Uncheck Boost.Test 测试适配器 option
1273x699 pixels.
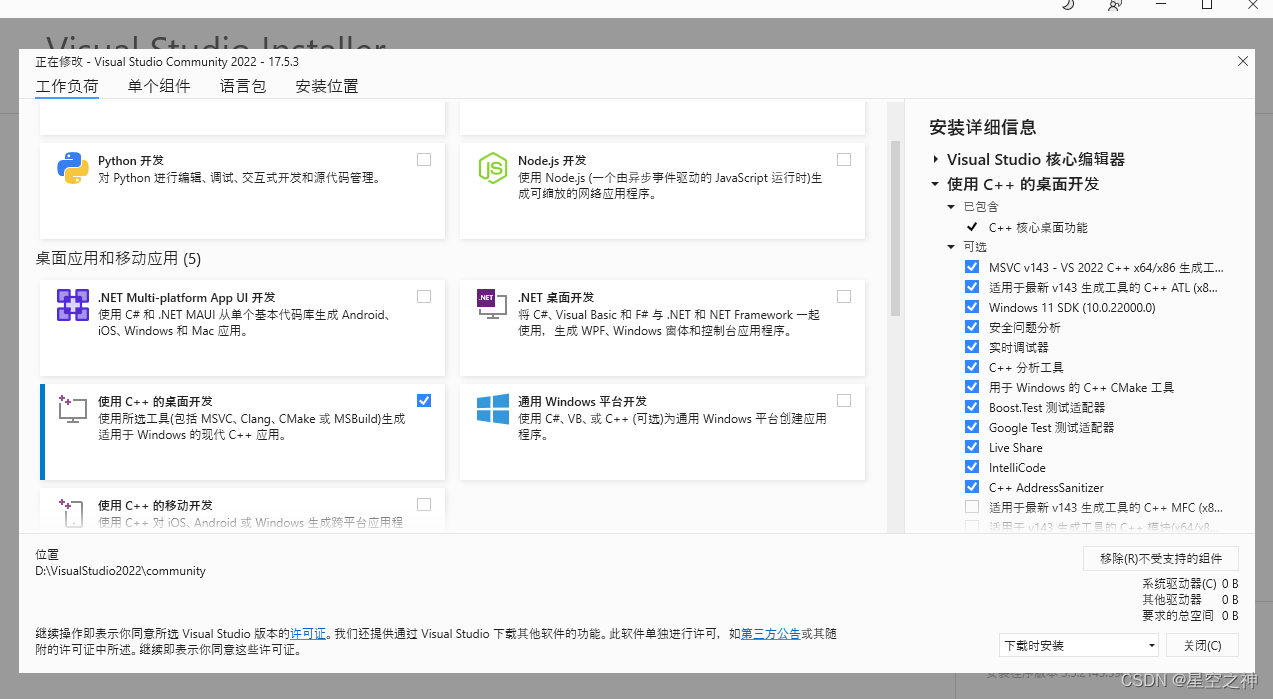click(972, 407)
